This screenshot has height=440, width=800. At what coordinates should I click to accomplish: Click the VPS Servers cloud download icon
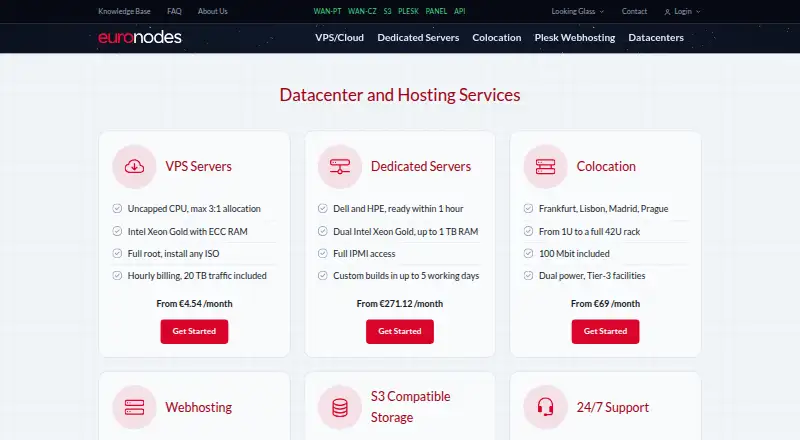(134, 166)
